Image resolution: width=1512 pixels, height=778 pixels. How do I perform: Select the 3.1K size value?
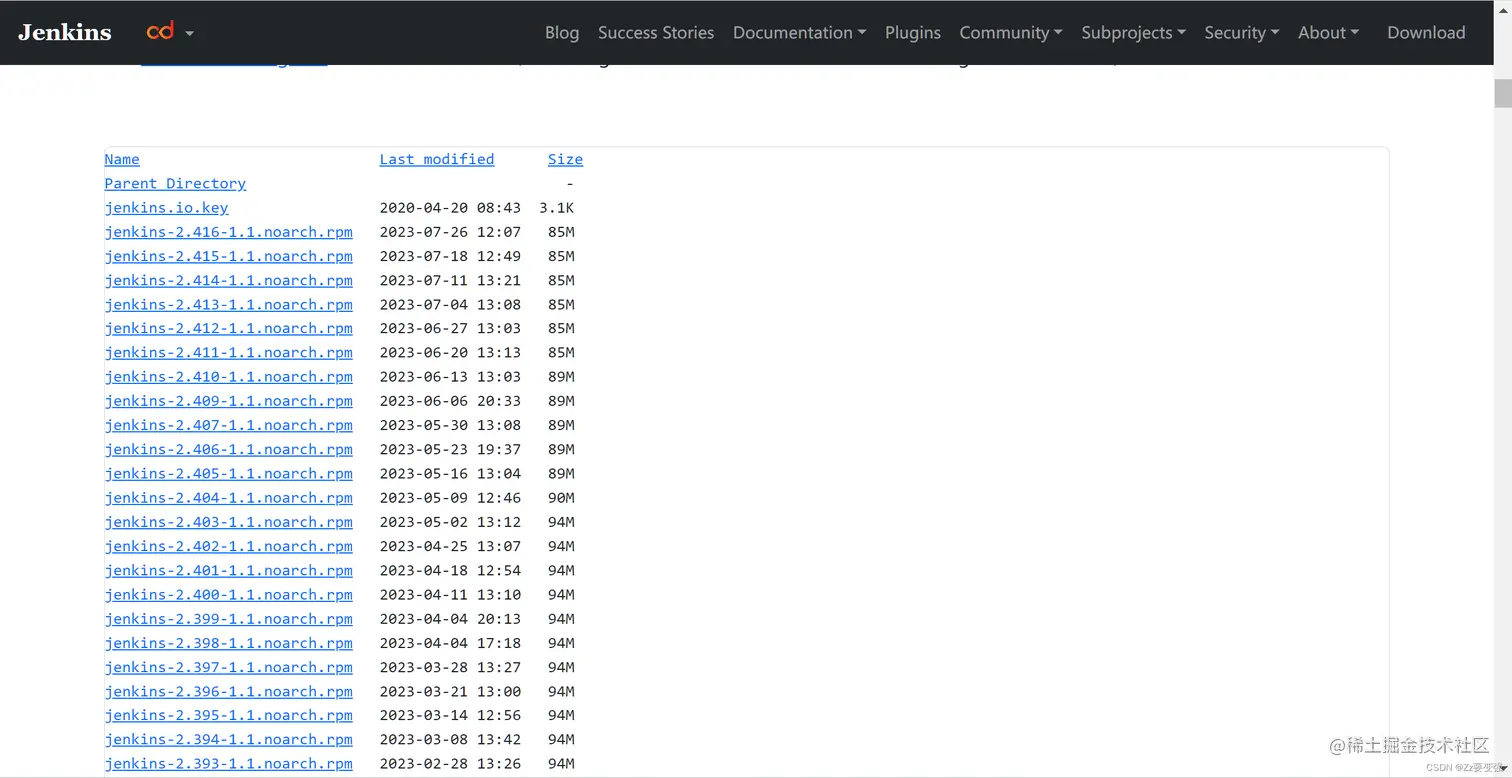(556, 208)
